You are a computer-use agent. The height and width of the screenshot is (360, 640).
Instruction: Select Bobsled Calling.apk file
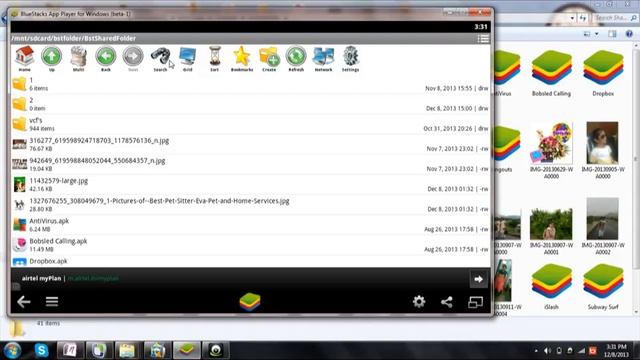click(250, 245)
